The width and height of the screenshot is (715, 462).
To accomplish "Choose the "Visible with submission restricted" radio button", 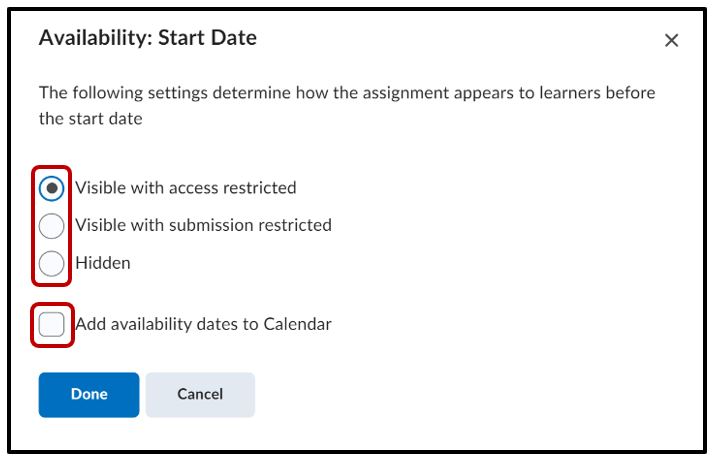I will (x=52, y=225).
